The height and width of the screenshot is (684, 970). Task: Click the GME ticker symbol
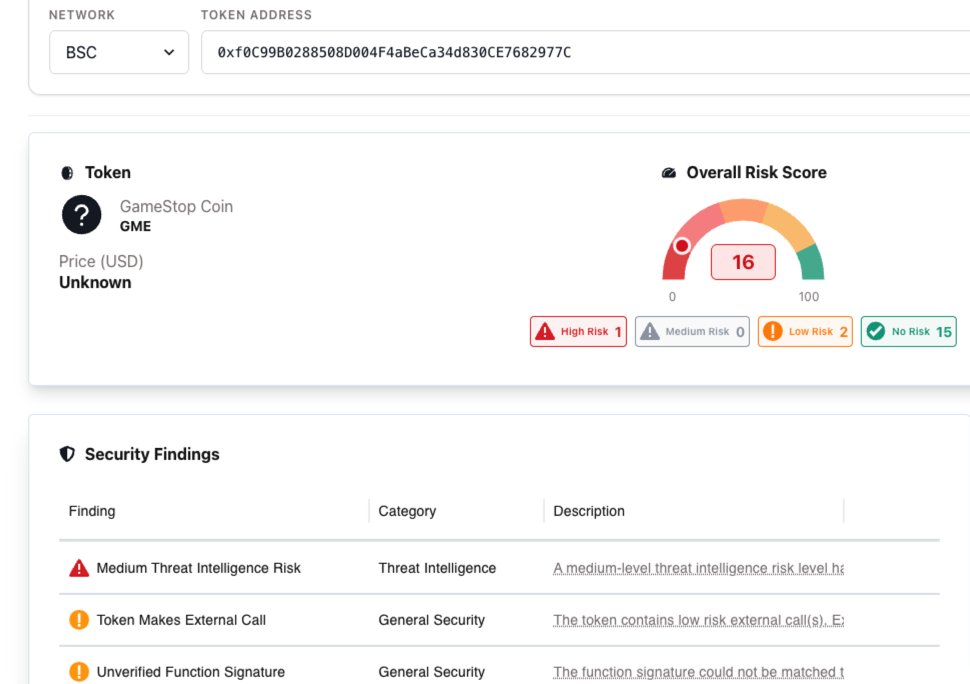point(135,226)
